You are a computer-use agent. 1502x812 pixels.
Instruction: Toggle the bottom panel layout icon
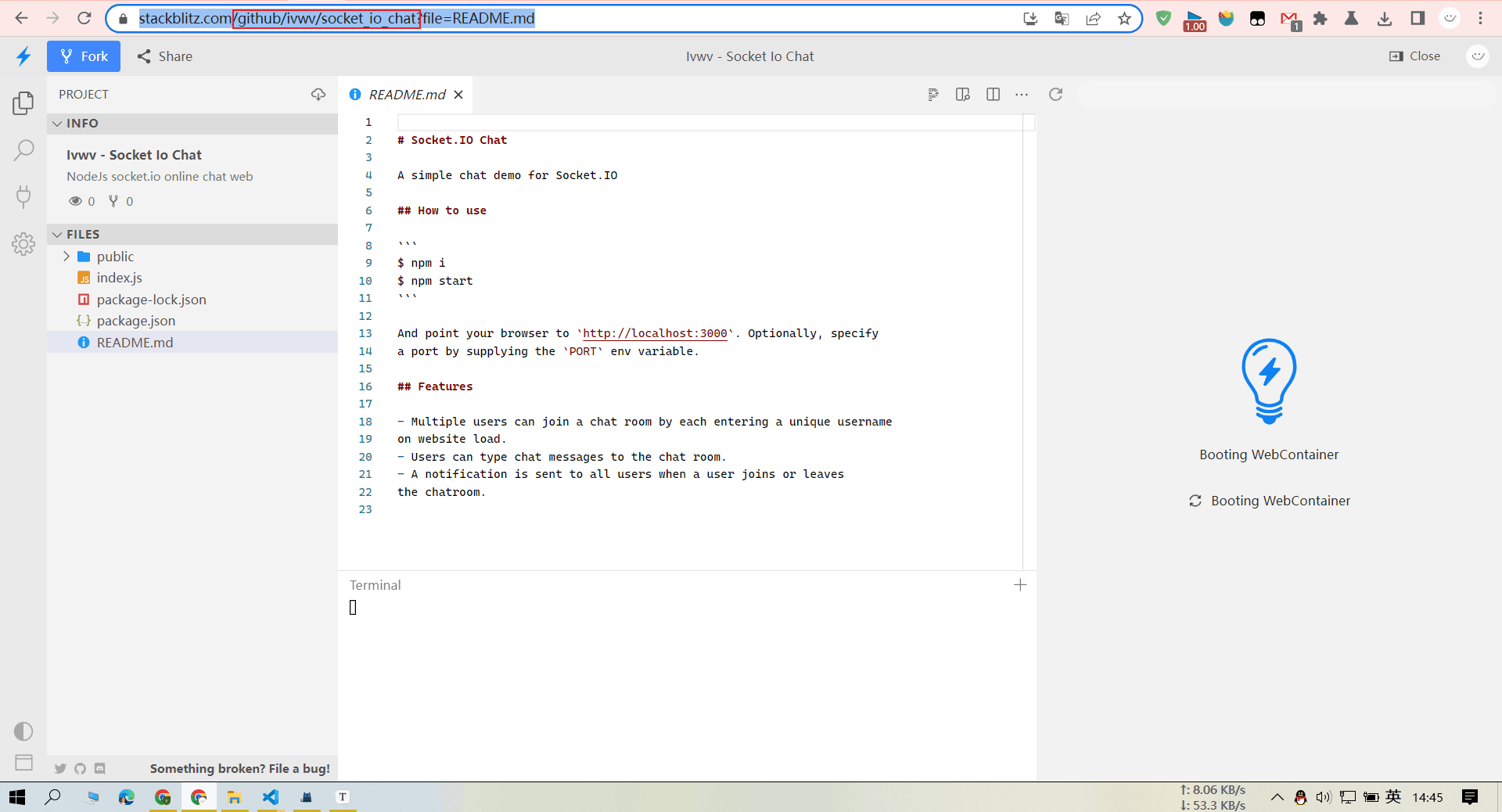coord(23,762)
